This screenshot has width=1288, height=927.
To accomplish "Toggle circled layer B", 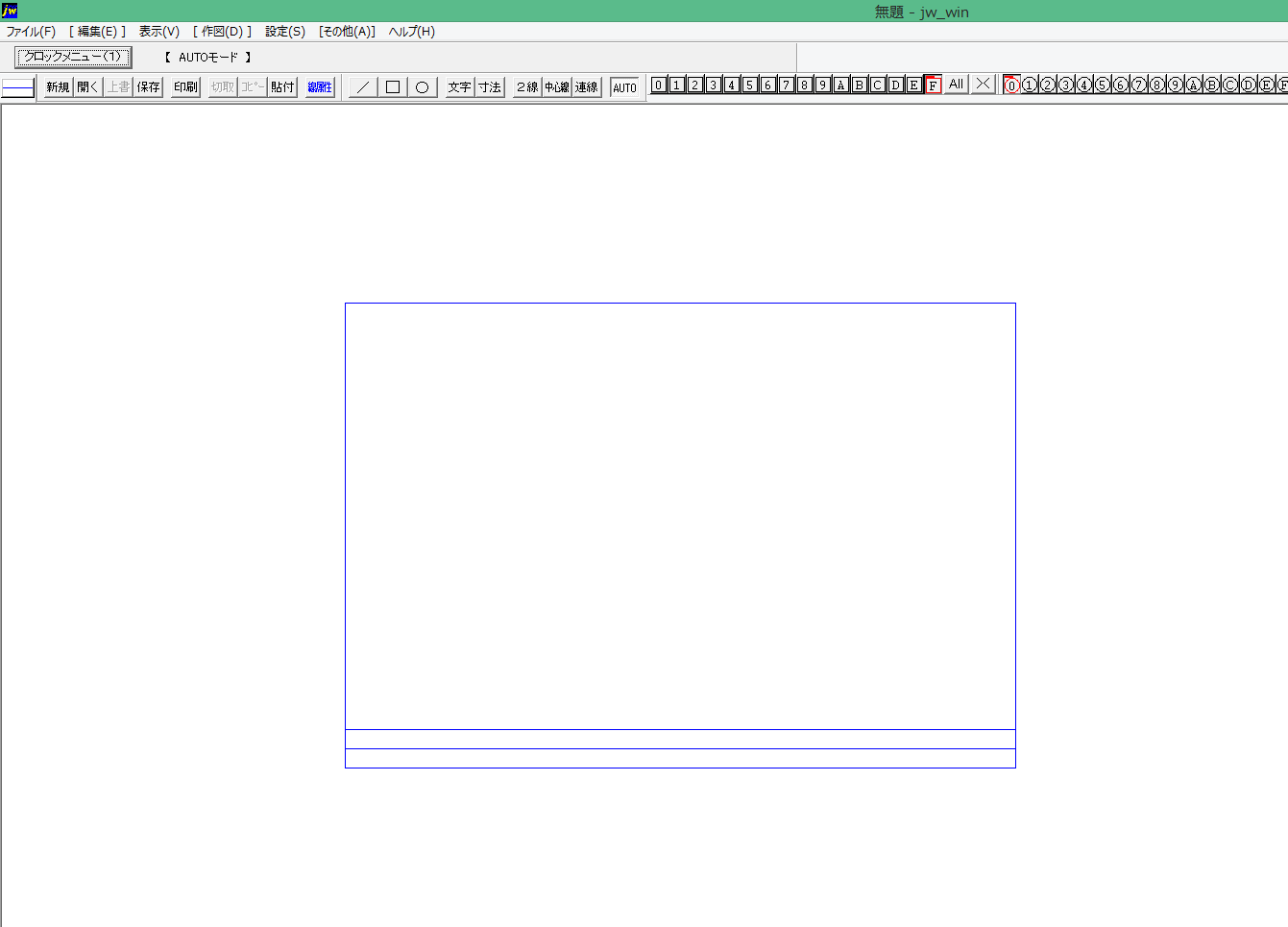I will click(x=1212, y=85).
